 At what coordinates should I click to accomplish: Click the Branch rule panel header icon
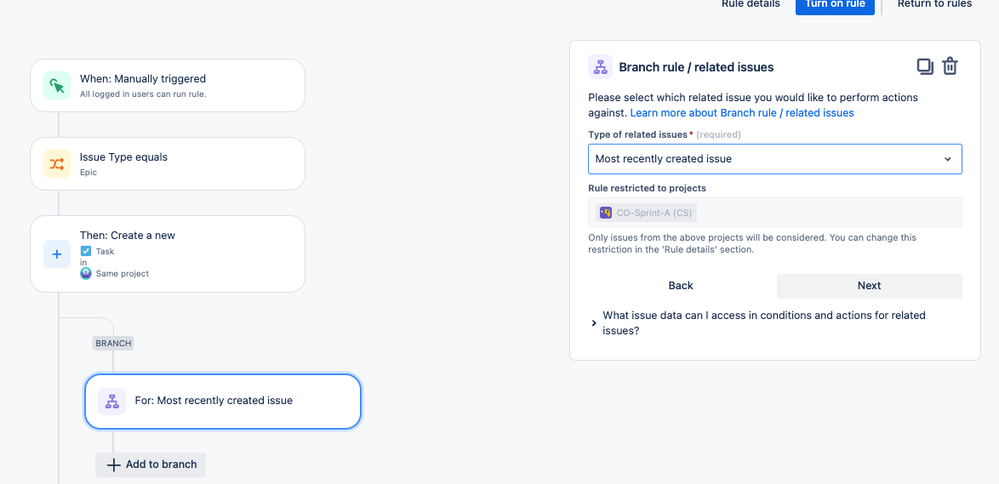600,67
